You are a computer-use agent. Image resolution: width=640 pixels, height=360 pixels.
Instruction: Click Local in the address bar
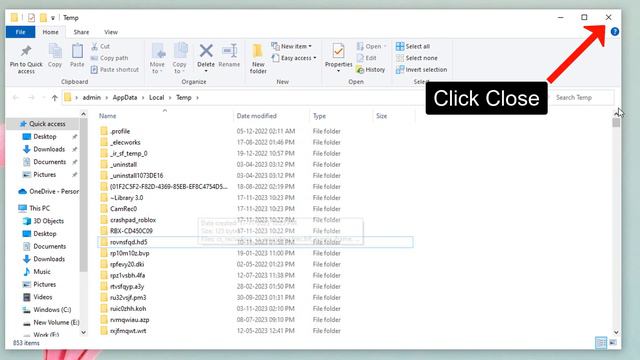coord(156,98)
